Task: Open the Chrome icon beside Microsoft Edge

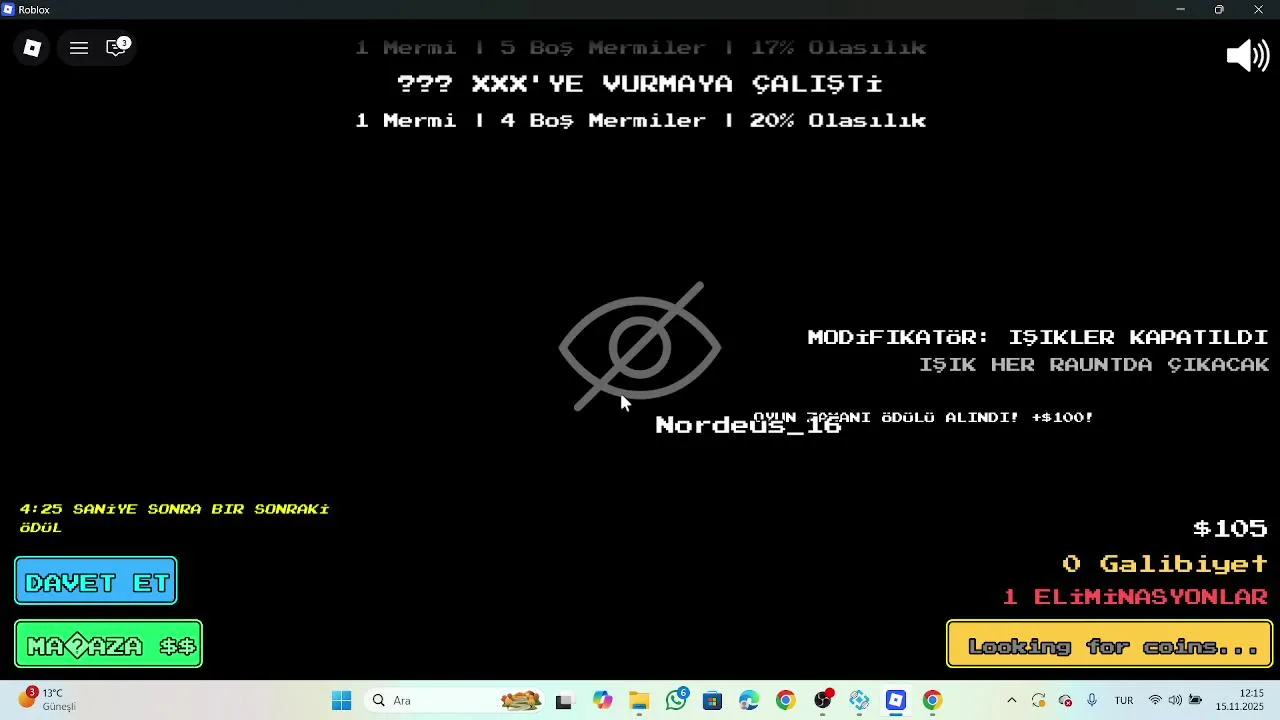Action: click(x=786, y=701)
